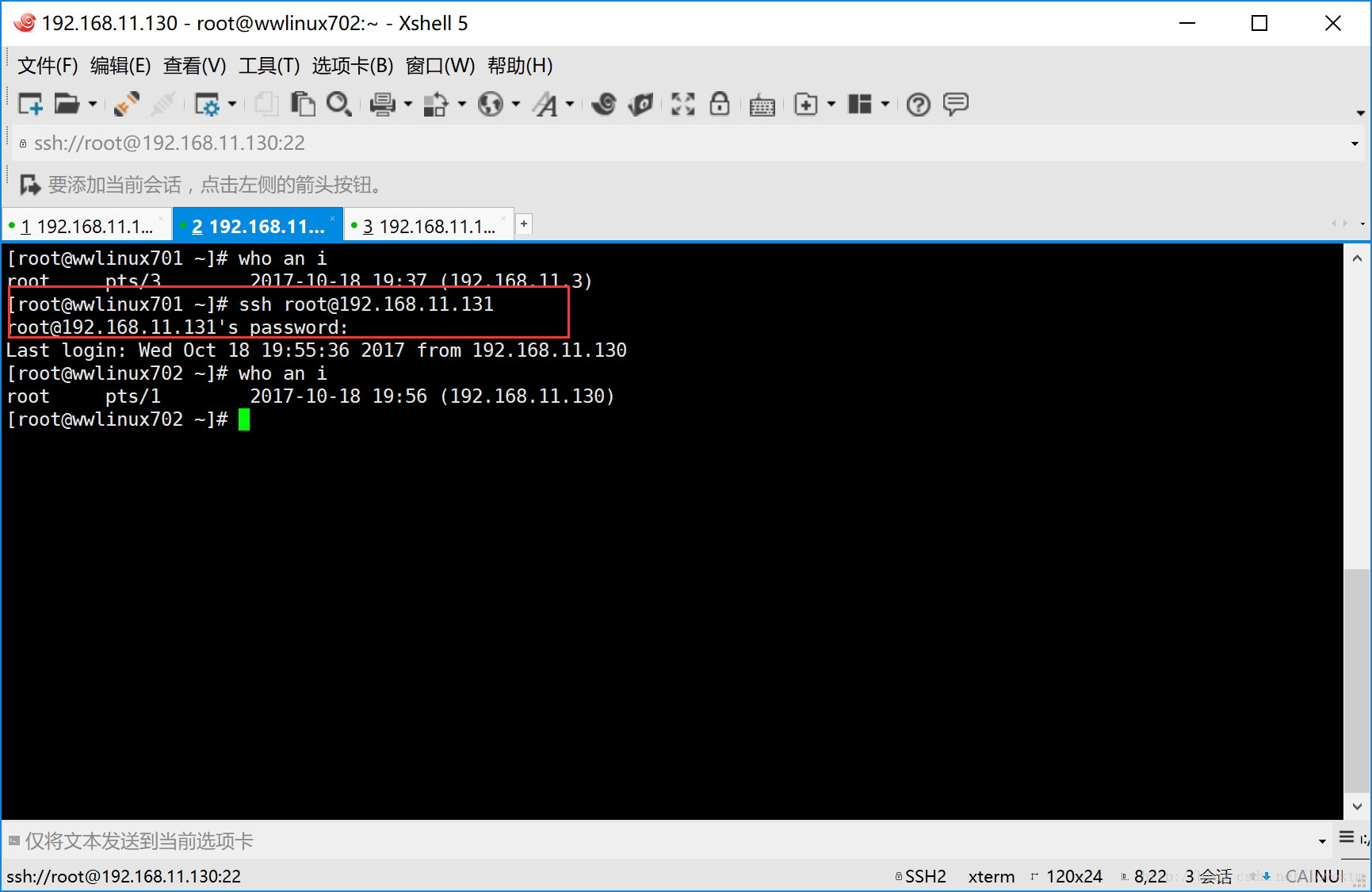The height and width of the screenshot is (892, 1372).
Task: Click status bar text SSH2
Action: click(926, 876)
